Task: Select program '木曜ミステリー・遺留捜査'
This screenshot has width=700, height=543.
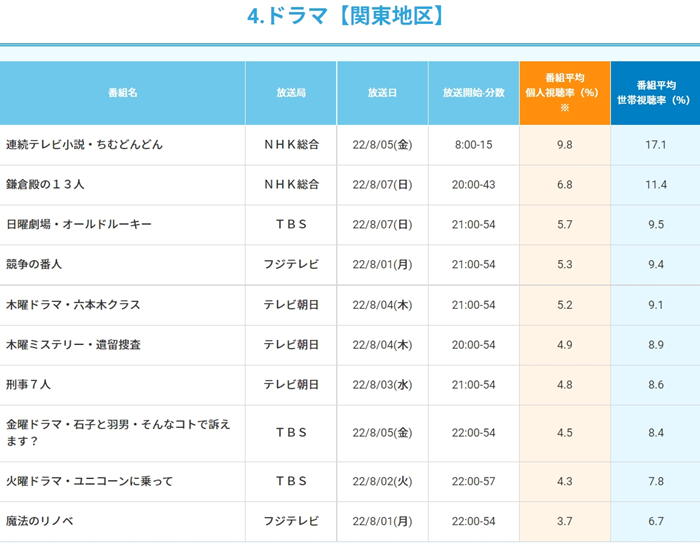Action: (73, 345)
